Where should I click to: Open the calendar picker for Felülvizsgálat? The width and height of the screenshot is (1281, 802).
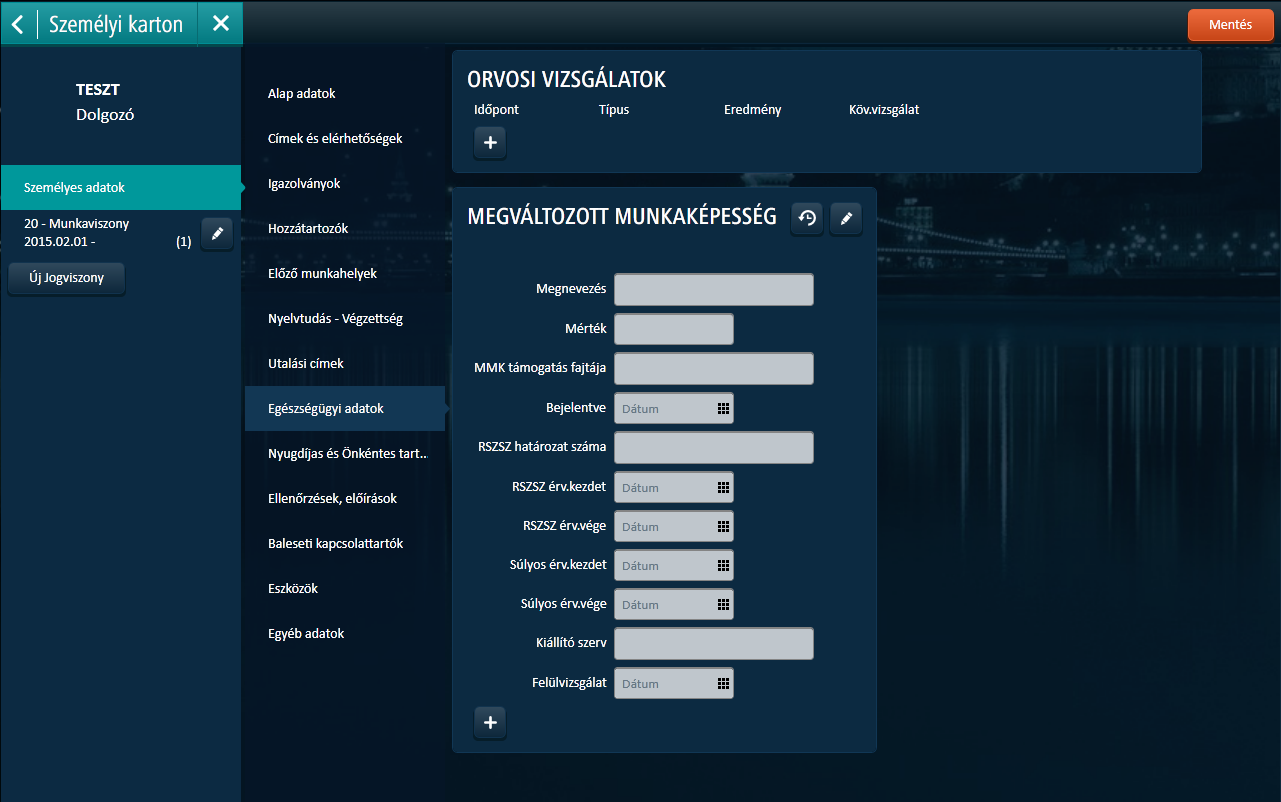[x=723, y=683]
